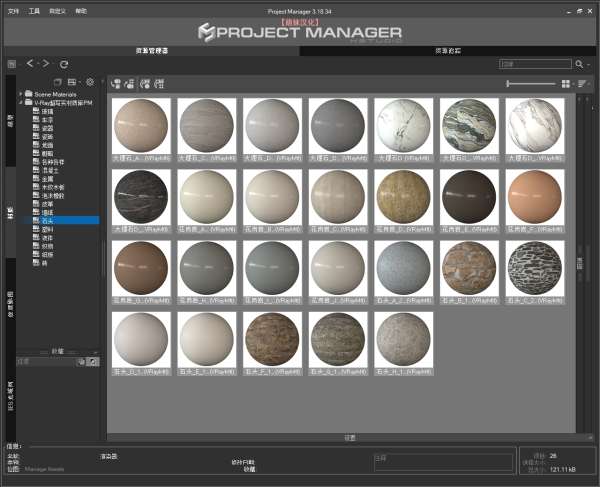600x487 pixels.
Task: Collapse the V-Ray material library tree node
Action: [x=21, y=102]
